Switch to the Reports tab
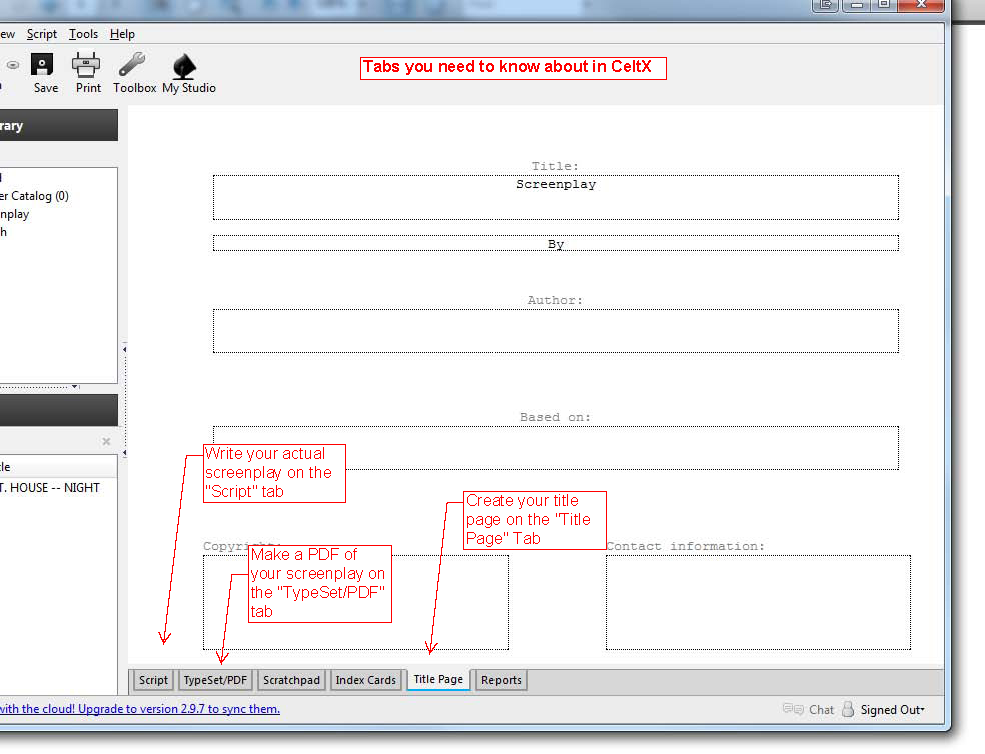The image size is (985, 754). (x=501, y=680)
